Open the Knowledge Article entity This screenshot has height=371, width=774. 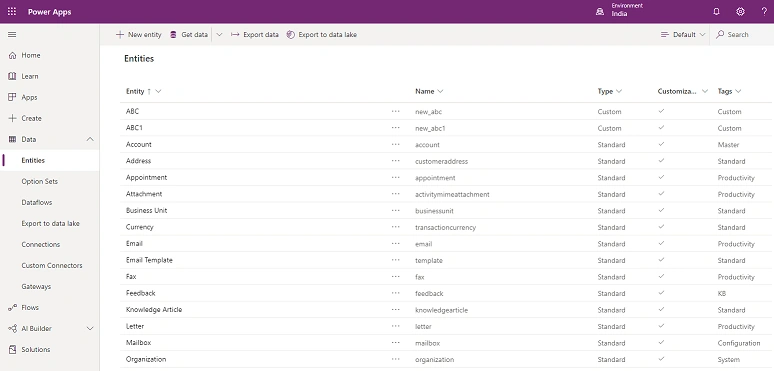[x=154, y=310]
